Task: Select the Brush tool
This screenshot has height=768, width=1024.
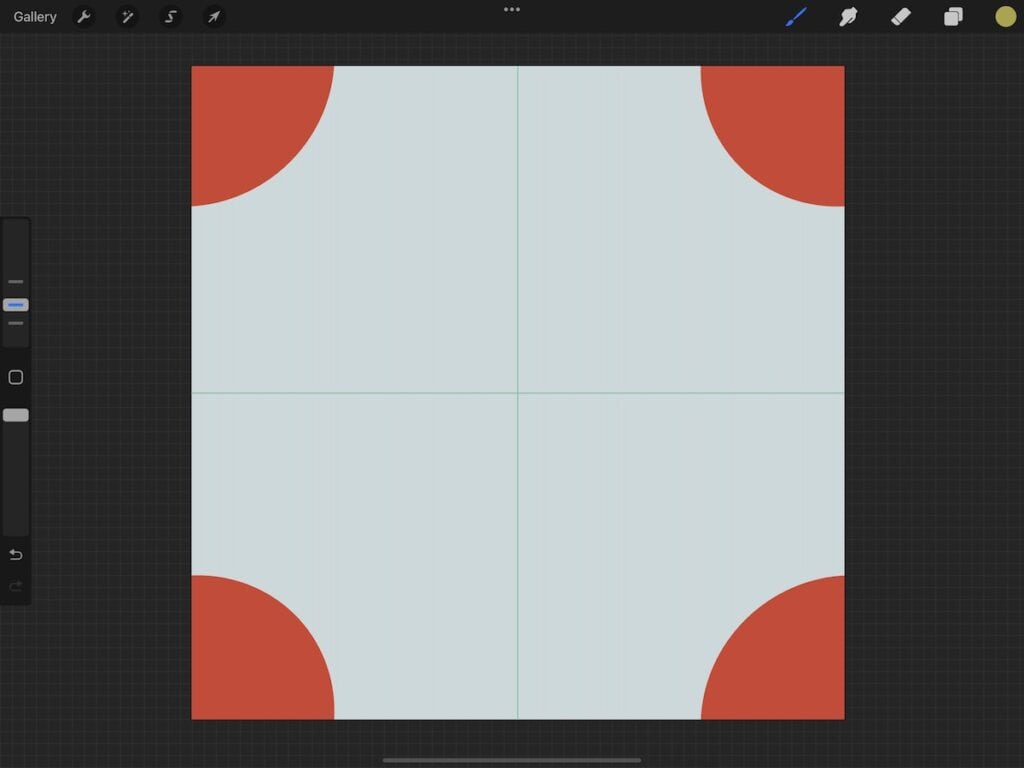Action: (x=796, y=16)
